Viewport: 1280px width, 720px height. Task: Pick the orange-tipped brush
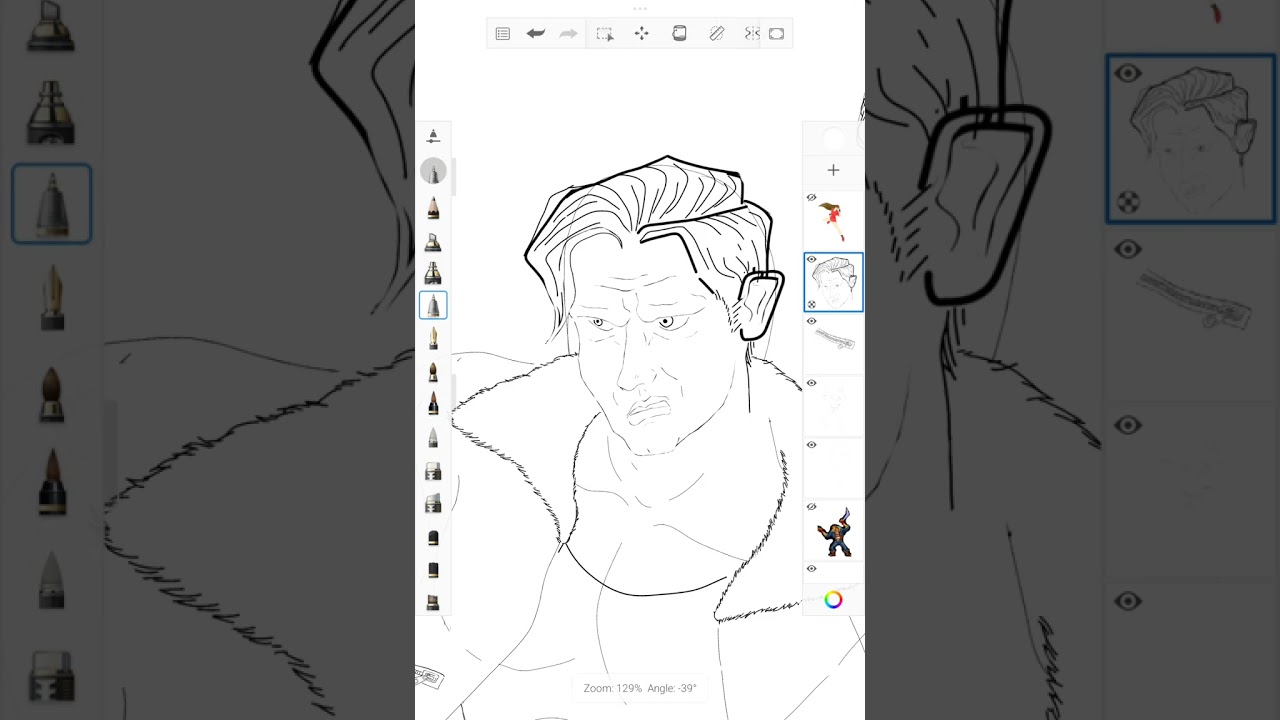click(433, 404)
